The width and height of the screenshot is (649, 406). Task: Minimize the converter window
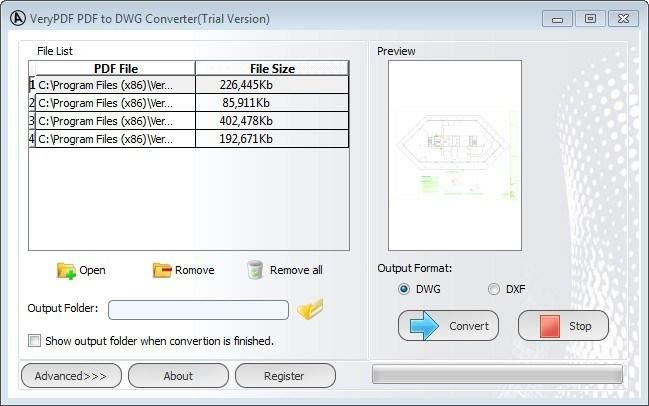coord(558,19)
